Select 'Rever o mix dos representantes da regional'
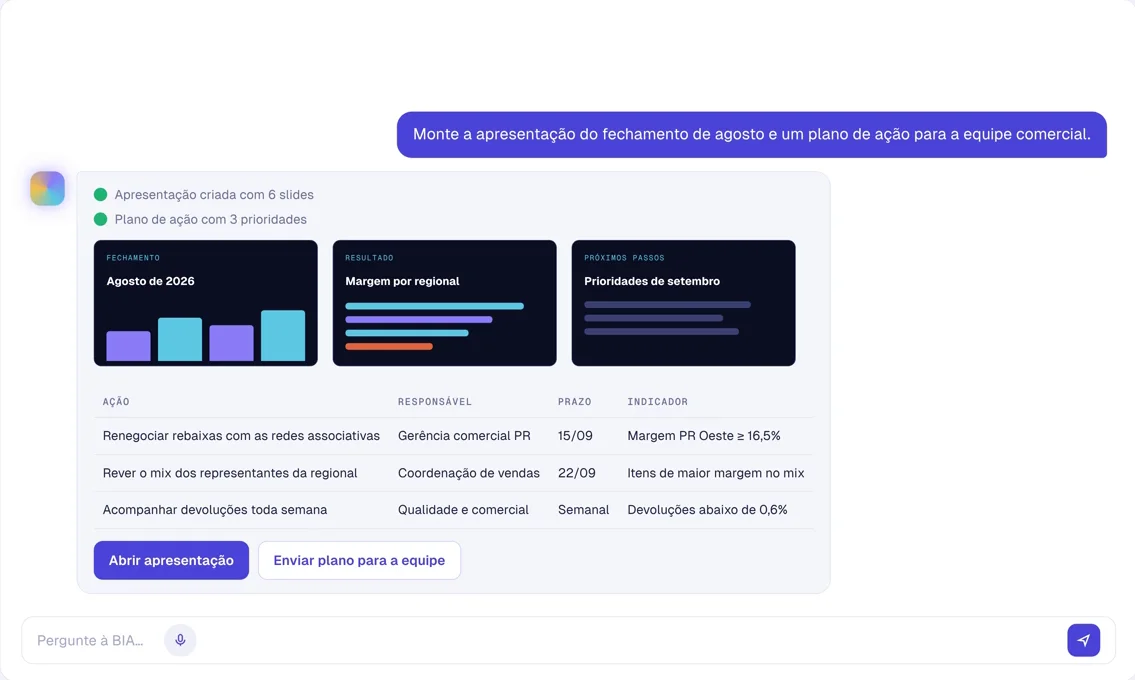This screenshot has width=1135, height=680. coord(230,473)
